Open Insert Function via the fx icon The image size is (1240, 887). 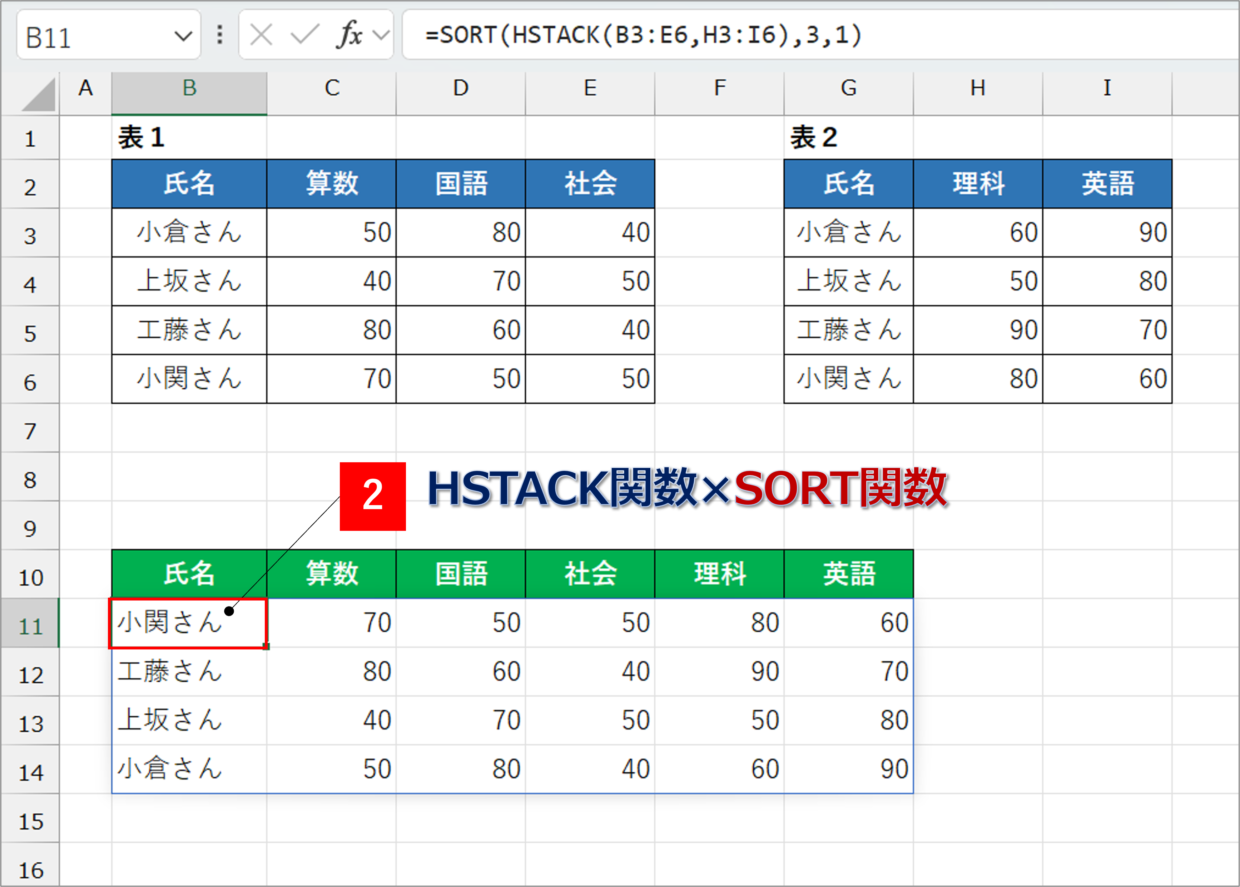pyautogui.click(x=349, y=36)
